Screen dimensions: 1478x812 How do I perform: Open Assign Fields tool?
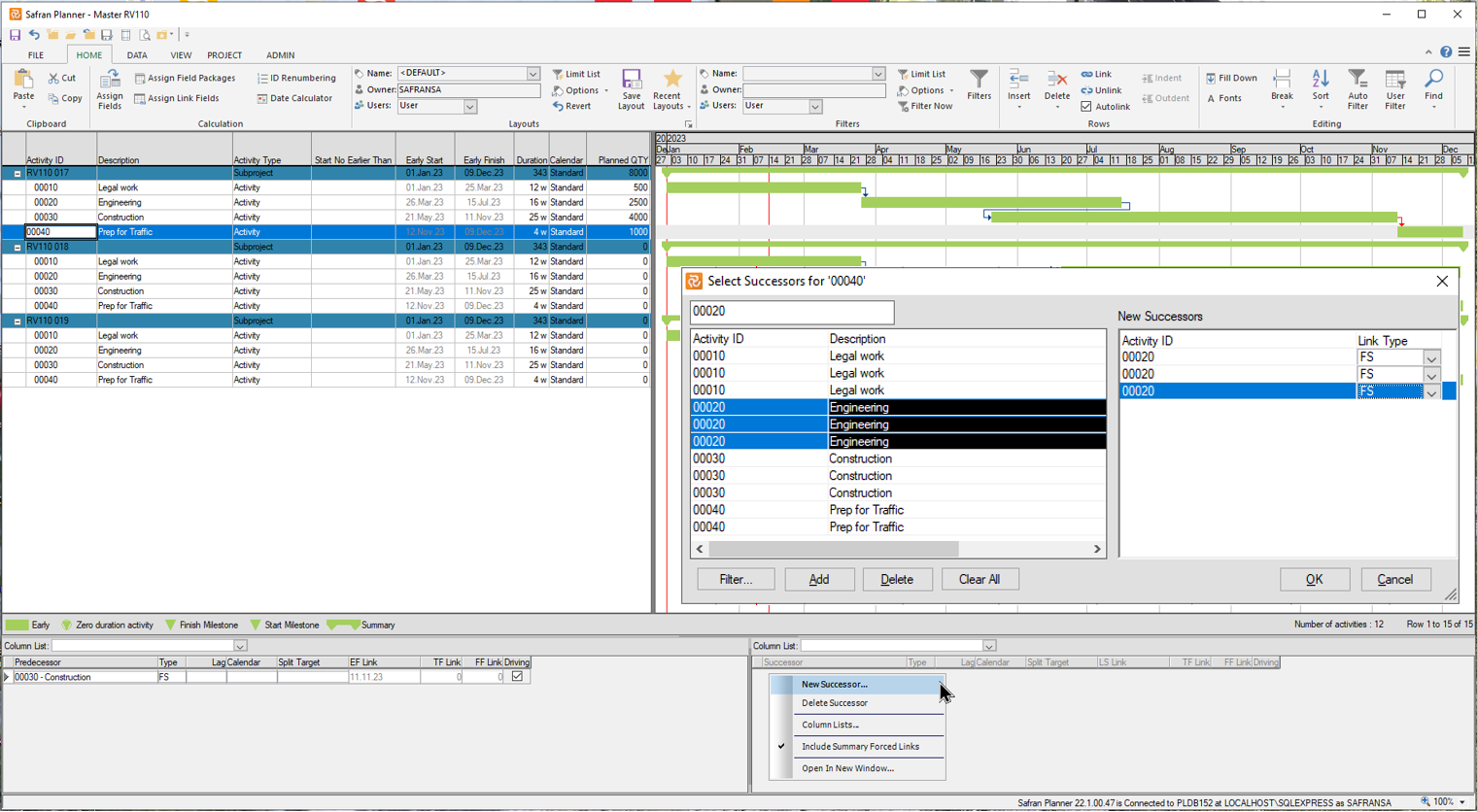(x=110, y=89)
